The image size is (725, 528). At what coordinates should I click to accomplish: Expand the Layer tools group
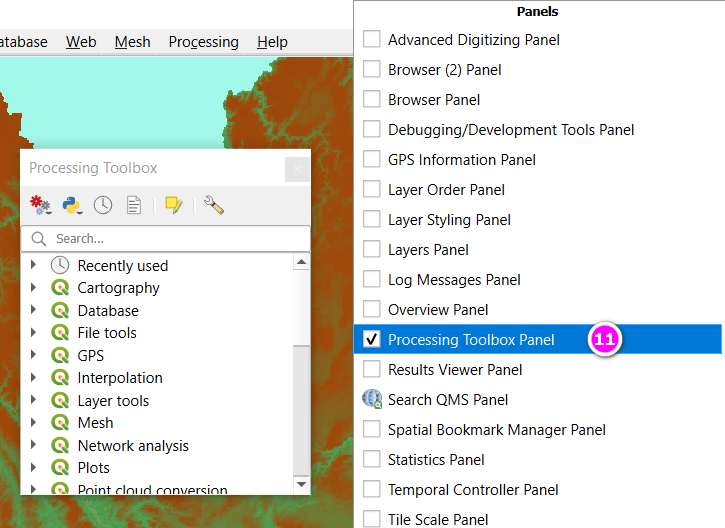[x=33, y=400]
